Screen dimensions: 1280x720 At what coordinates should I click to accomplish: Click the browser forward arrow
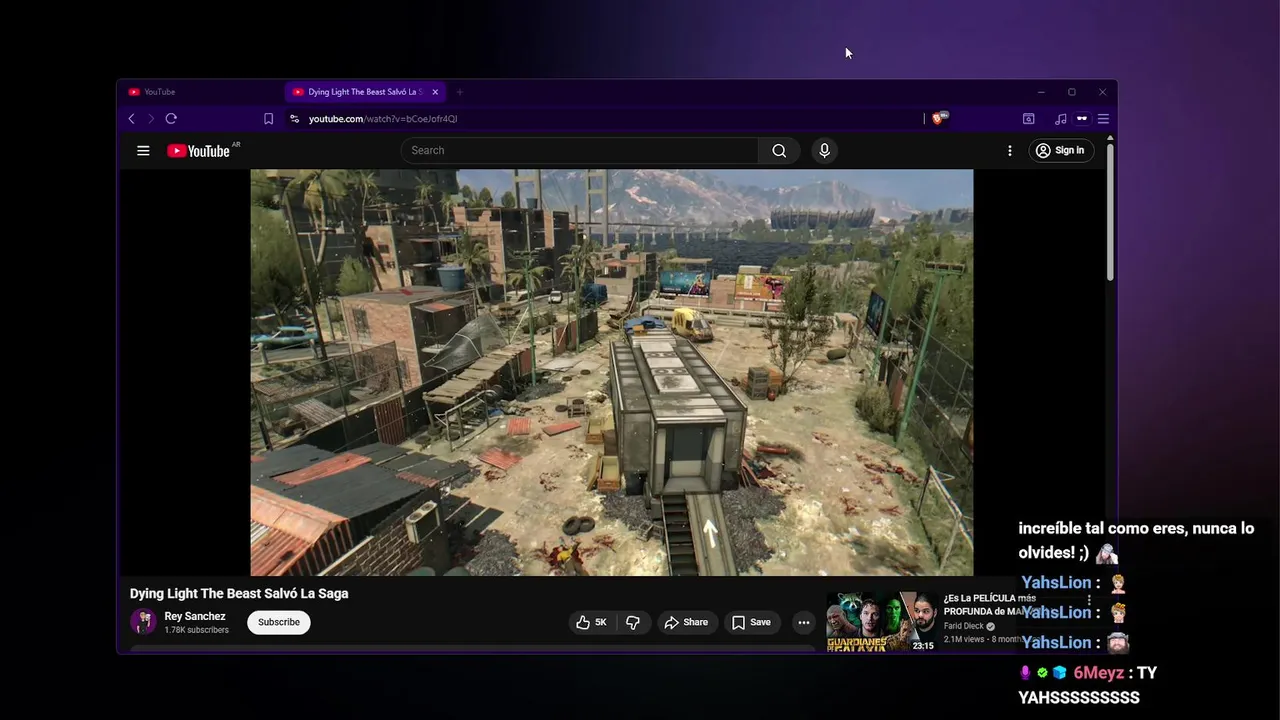click(x=151, y=118)
